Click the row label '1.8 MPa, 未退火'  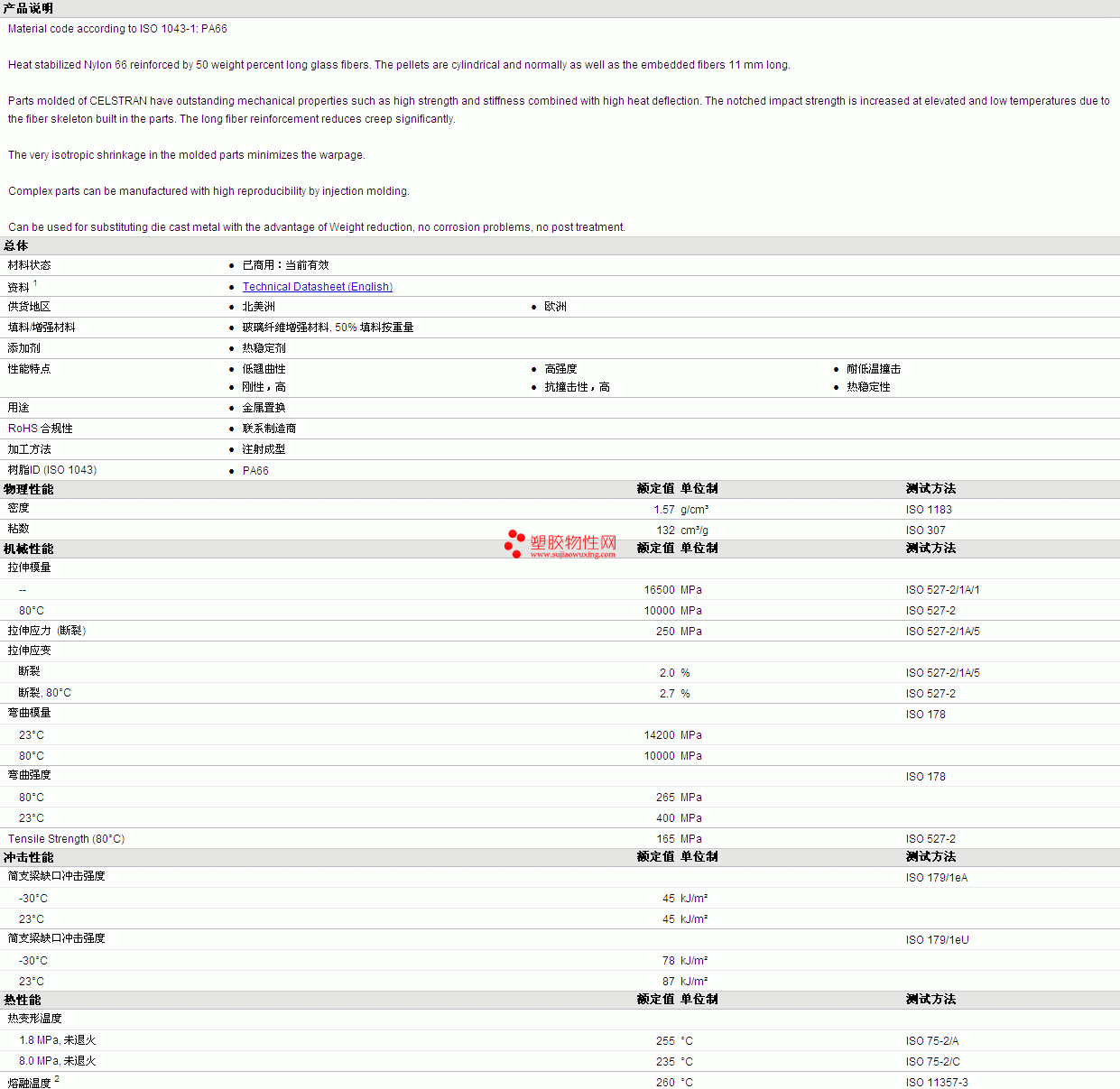pyautogui.click(x=58, y=1040)
